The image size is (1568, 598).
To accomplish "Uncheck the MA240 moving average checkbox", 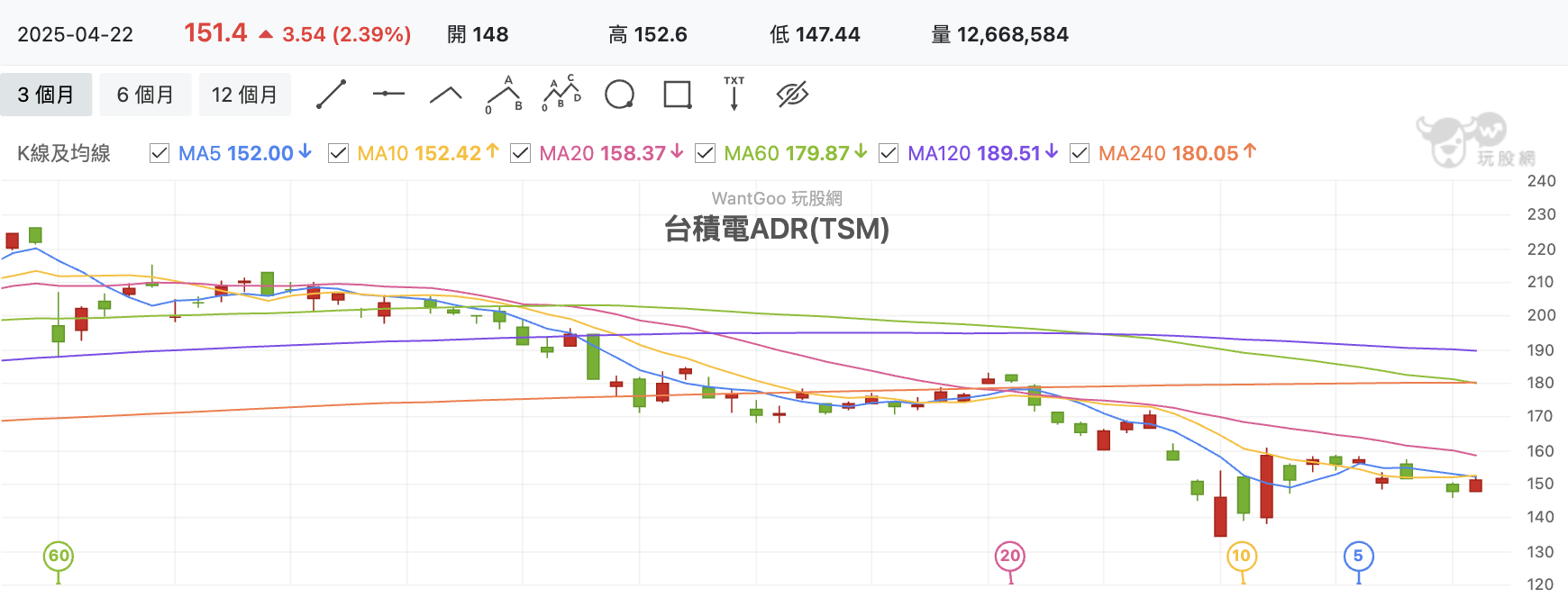I will (1080, 153).
